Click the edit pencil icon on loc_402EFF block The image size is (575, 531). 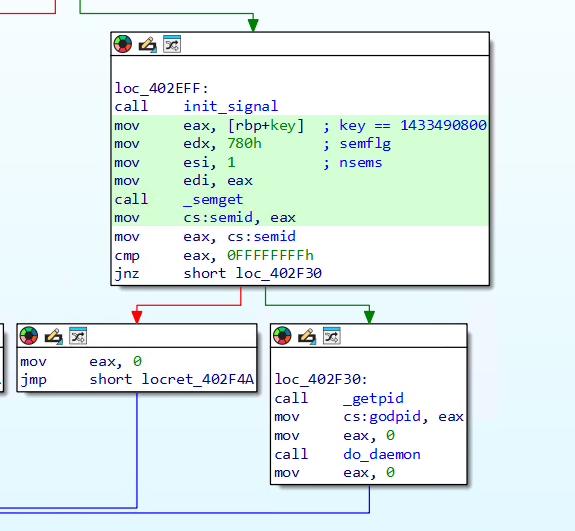[147, 45]
